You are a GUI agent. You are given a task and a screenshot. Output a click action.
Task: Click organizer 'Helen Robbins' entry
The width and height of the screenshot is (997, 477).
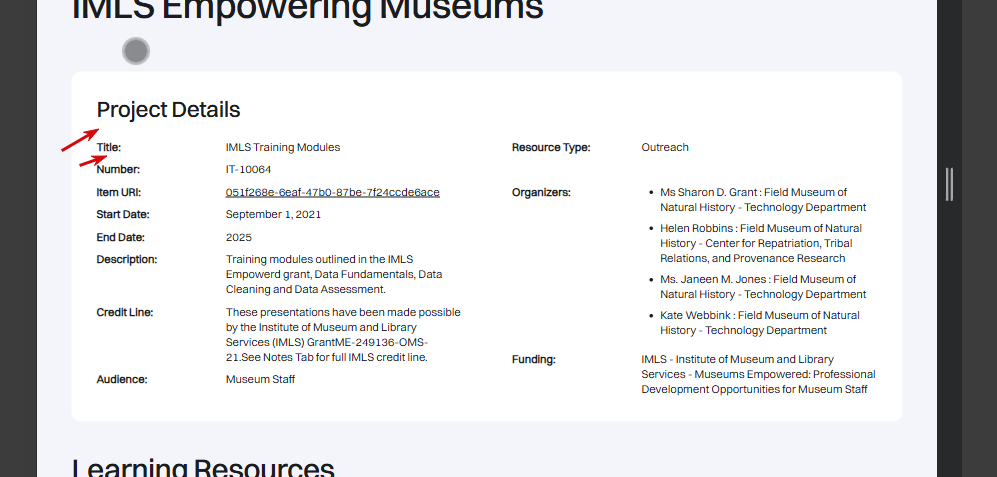(x=761, y=243)
